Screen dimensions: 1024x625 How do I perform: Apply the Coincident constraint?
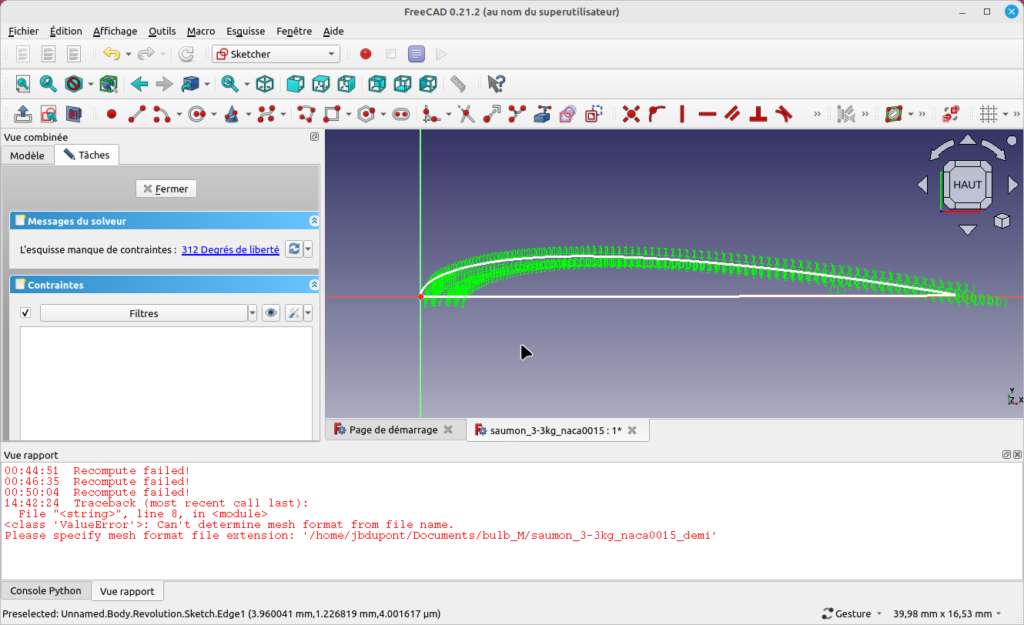point(631,114)
